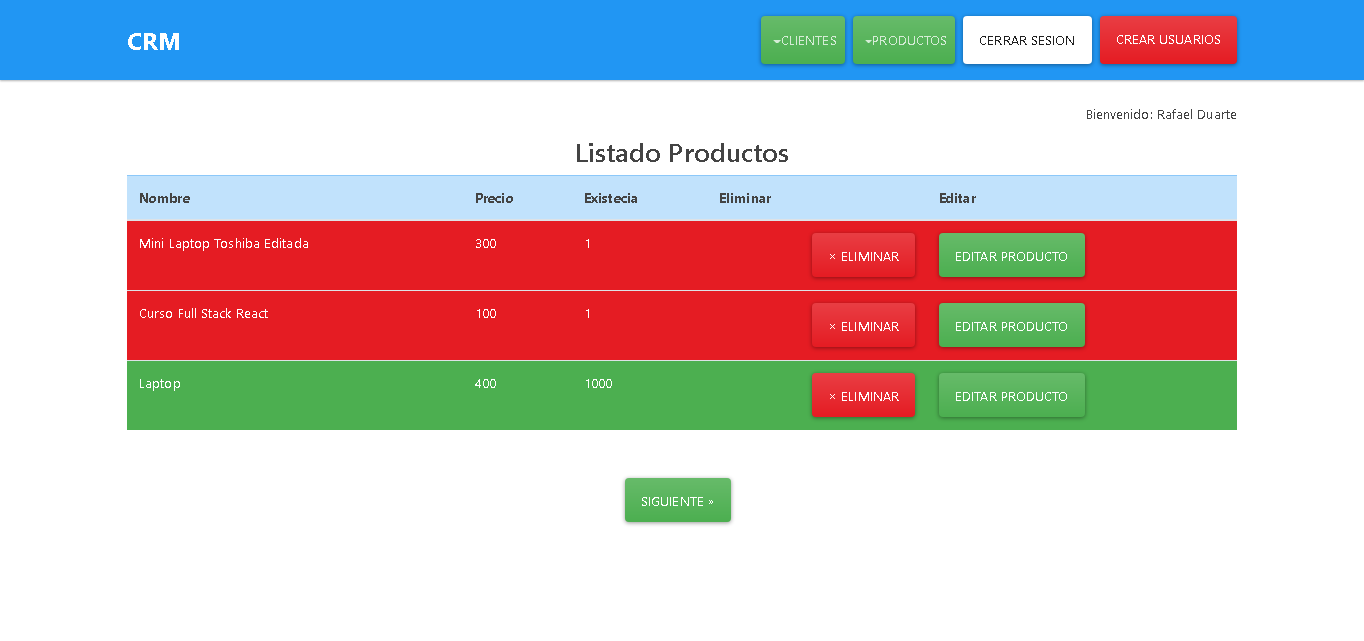Image resolution: width=1364 pixels, height=641 pixels.
Task: Click the Bienvenido: Rafael Duarte greeting
Action: tap(1160, 114)
